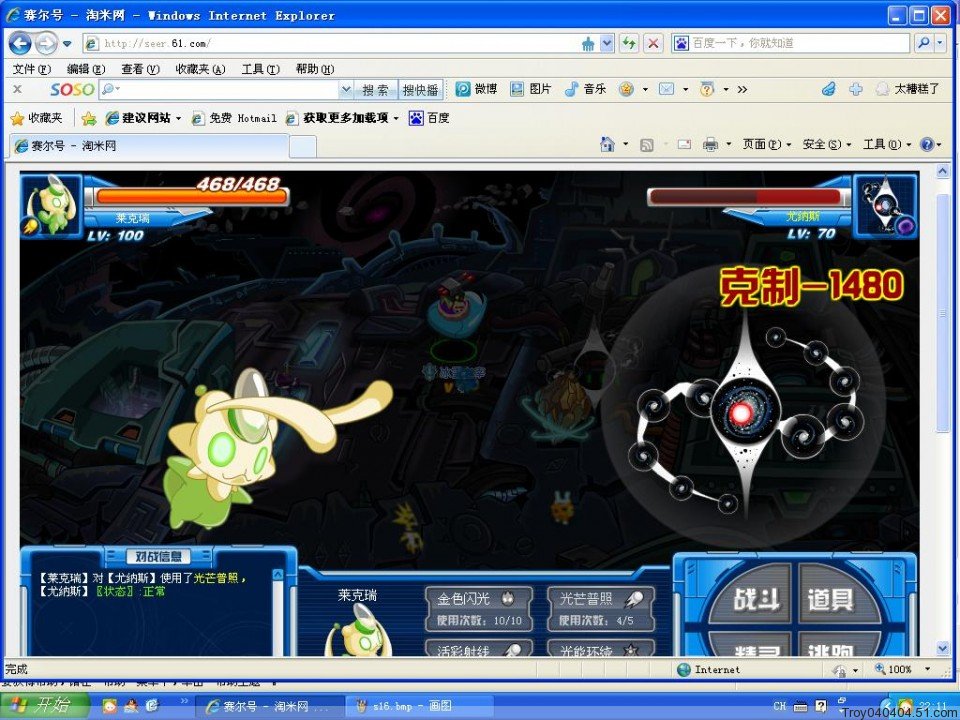Open the 查看(V) menu
Screen dimensions: 960x720
(x=140, y=69)
